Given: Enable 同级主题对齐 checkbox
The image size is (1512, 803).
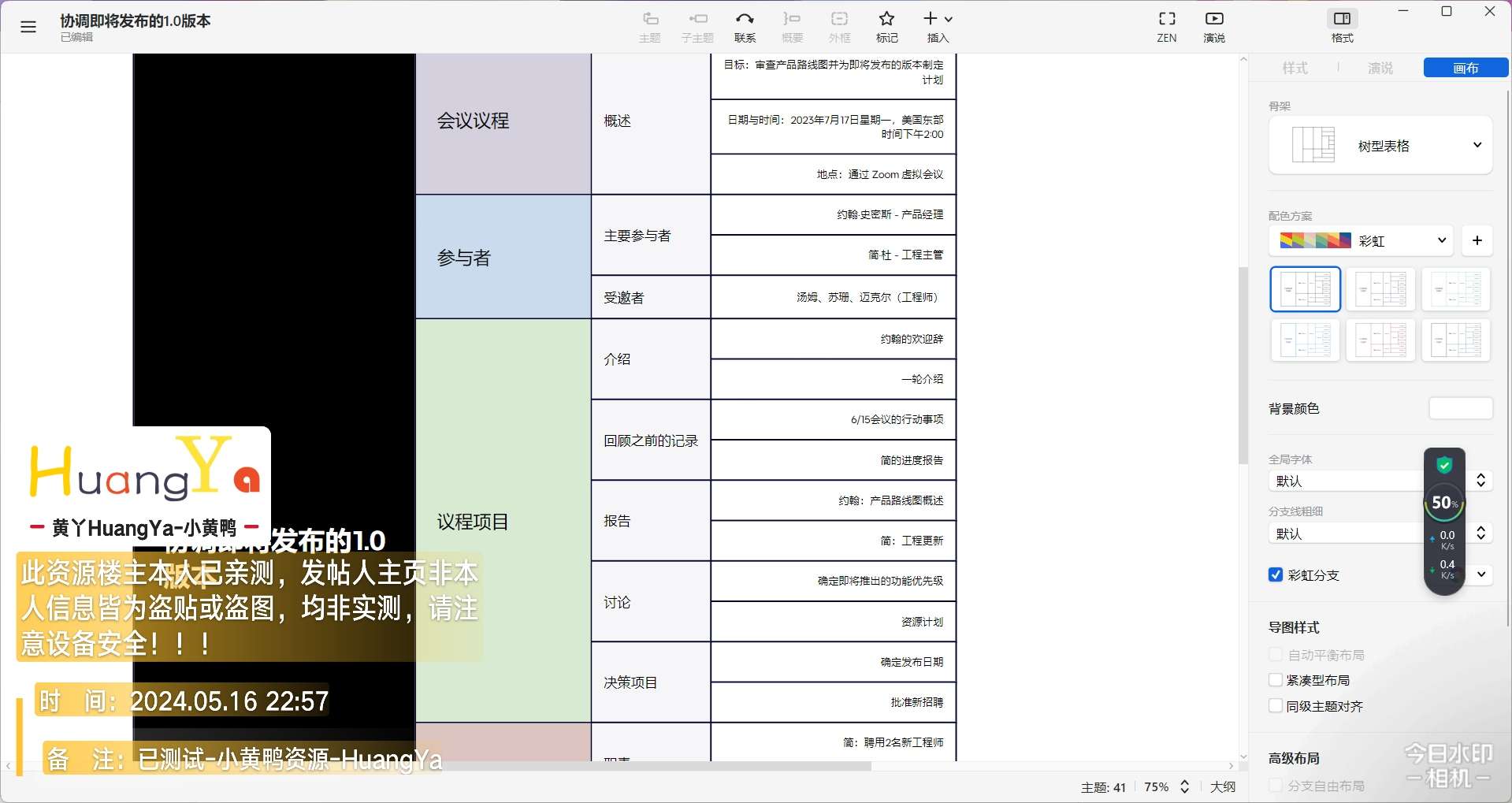Looking at the screenshot, I should 1276,706.
